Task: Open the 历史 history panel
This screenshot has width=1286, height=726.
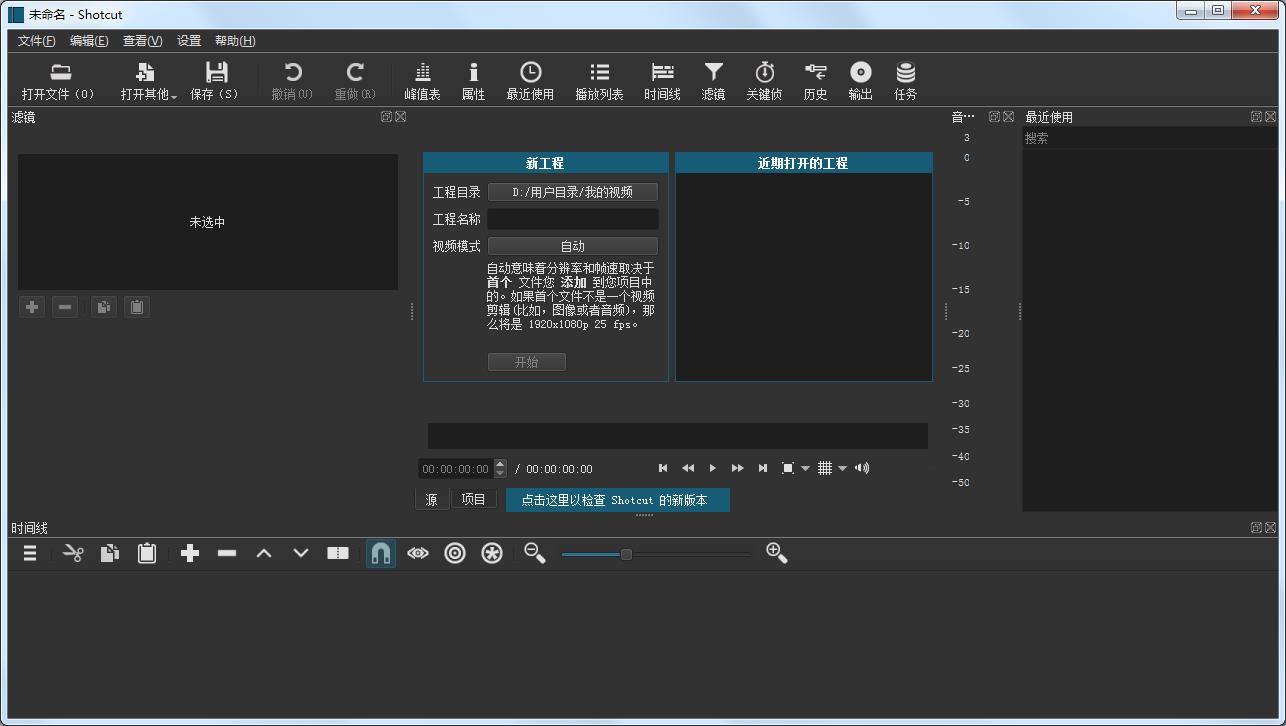Action: (814, 80)
